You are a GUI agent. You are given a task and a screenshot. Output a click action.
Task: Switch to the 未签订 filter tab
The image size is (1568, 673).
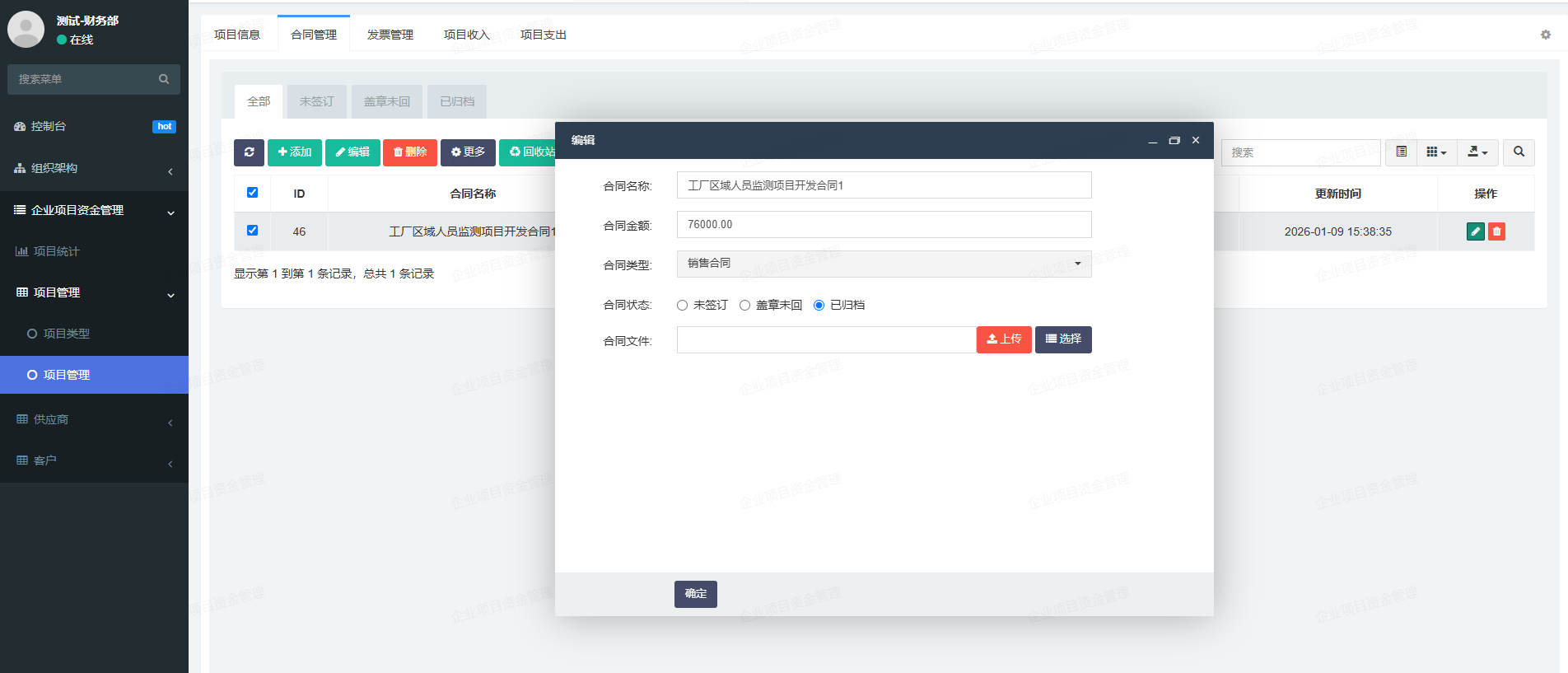click(x=316, y=101)
